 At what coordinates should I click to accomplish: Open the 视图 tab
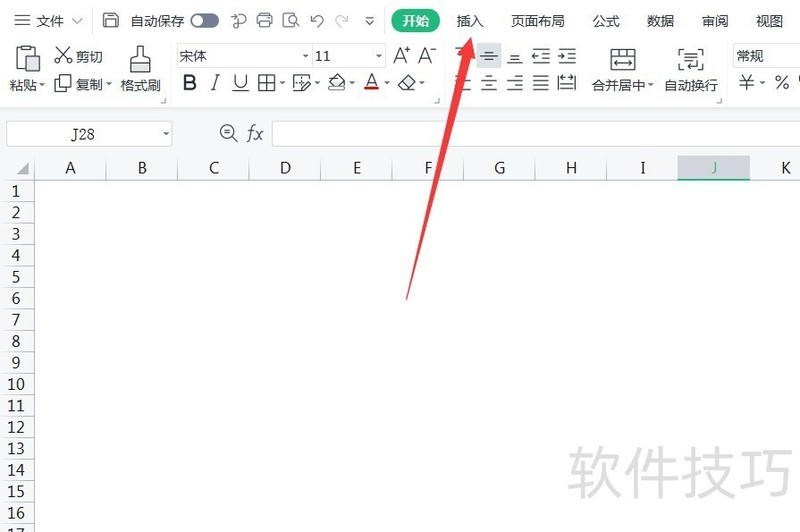[769, 21]
